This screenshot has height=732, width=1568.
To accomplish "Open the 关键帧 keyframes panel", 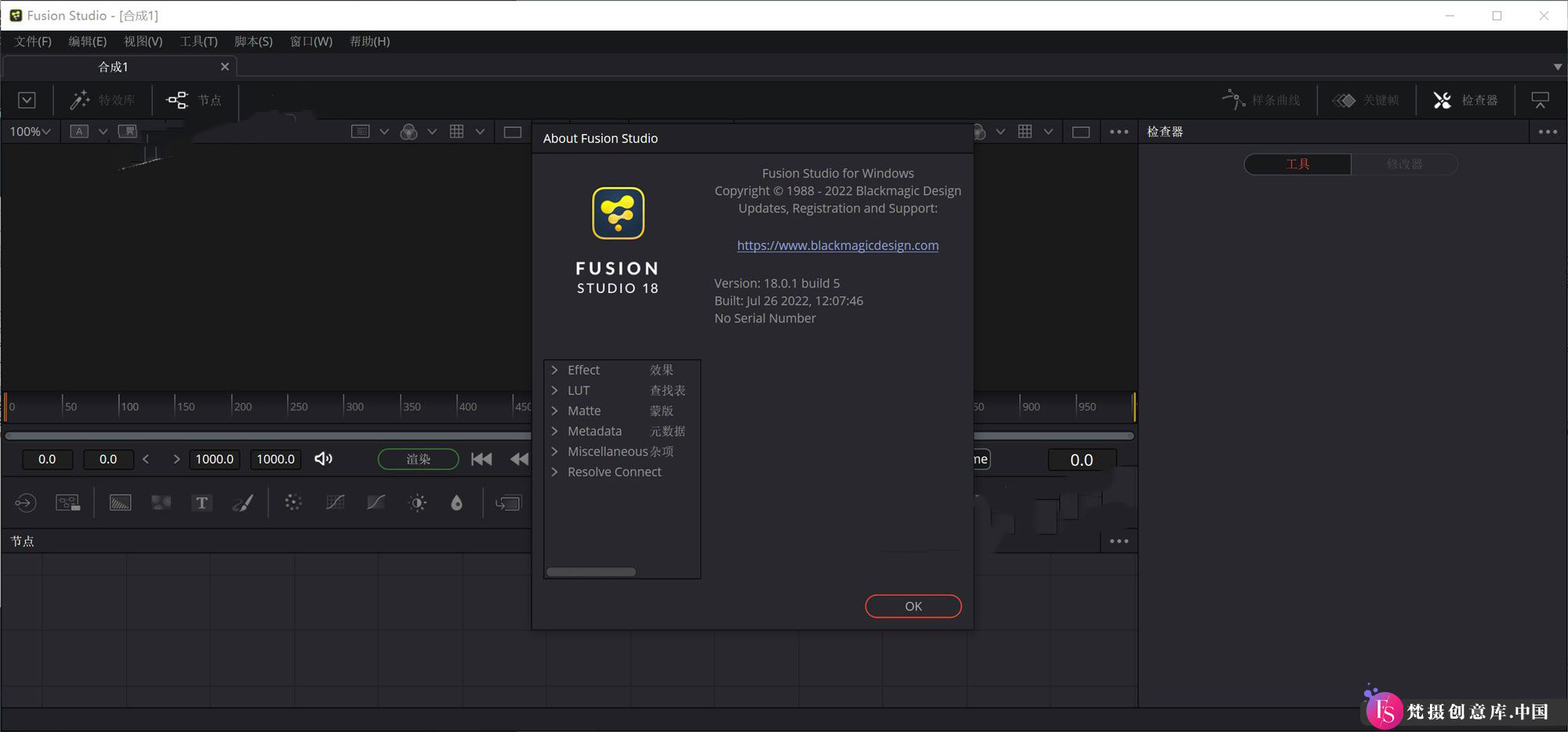I will pos(1367,100).
